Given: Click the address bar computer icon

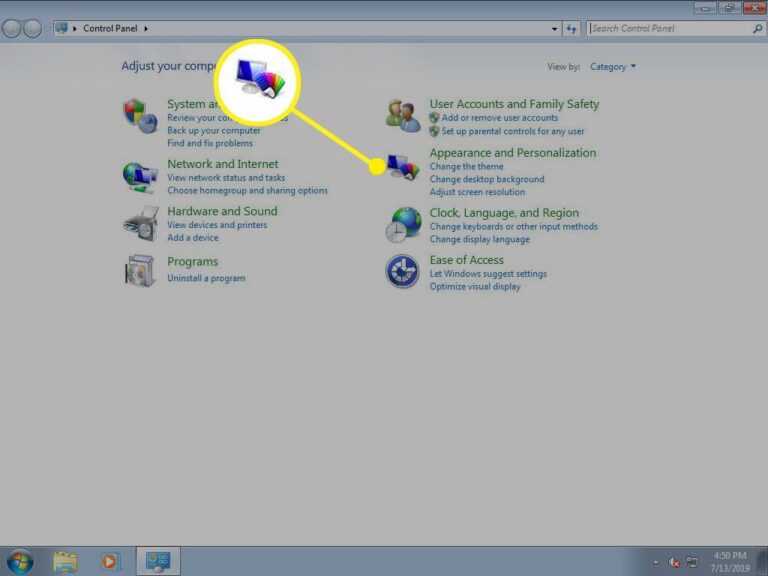Looking at the screenshot, I should tap(61, 28).
